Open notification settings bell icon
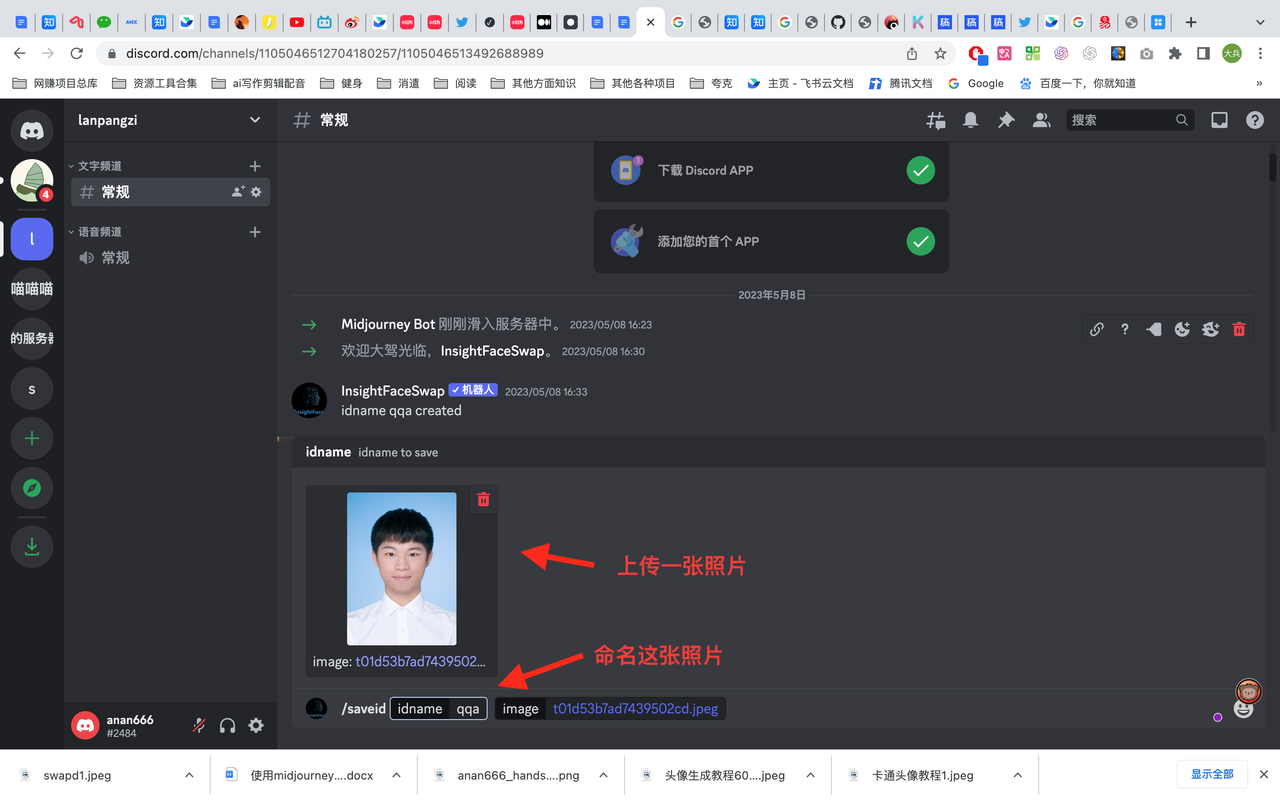 pyautogui.click(x=970, y=120)
